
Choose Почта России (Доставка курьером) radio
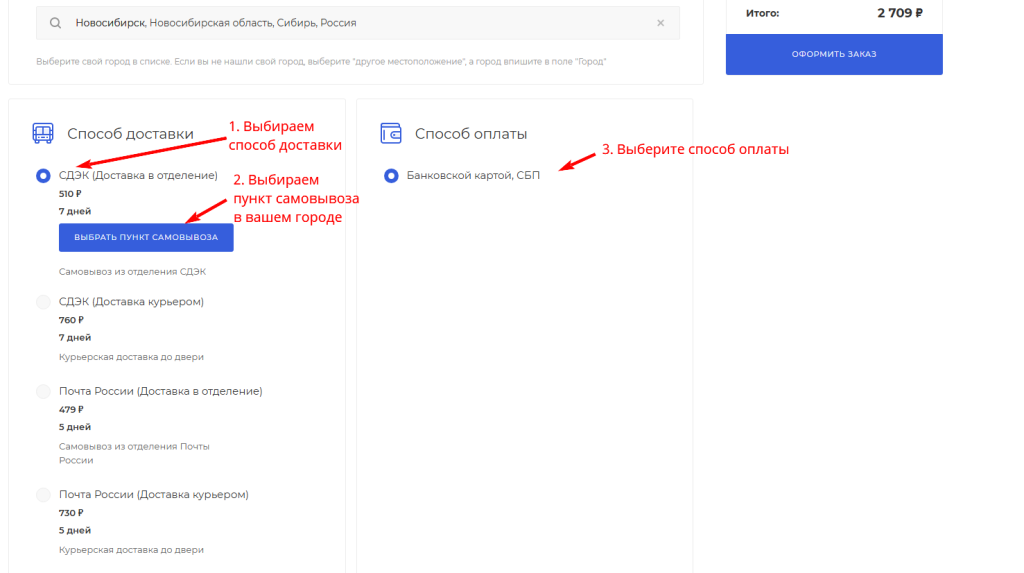43,495
